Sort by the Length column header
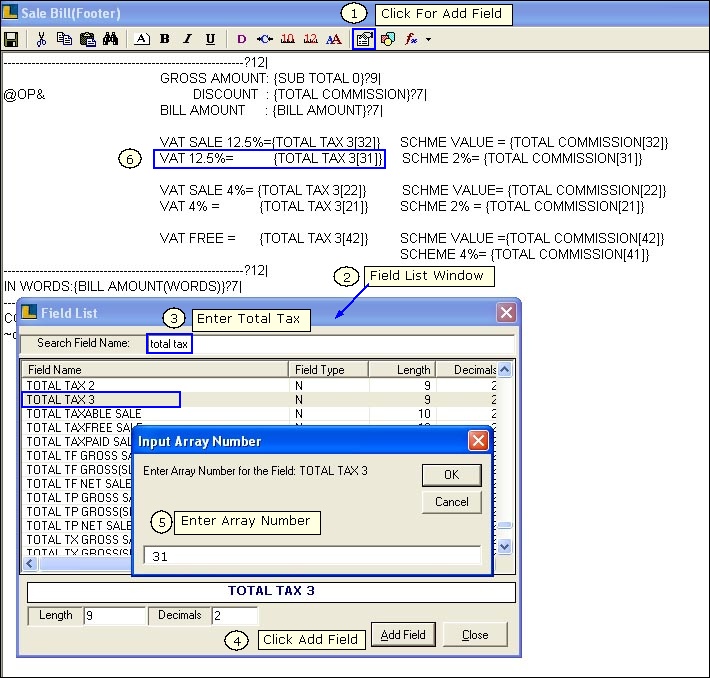Image resolution: width=710 pixels, height=678 pixels. [403, 370]
